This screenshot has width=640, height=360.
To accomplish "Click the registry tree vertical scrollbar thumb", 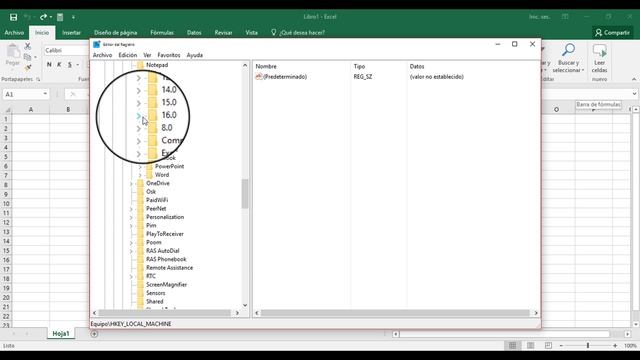I will [245, 193].
